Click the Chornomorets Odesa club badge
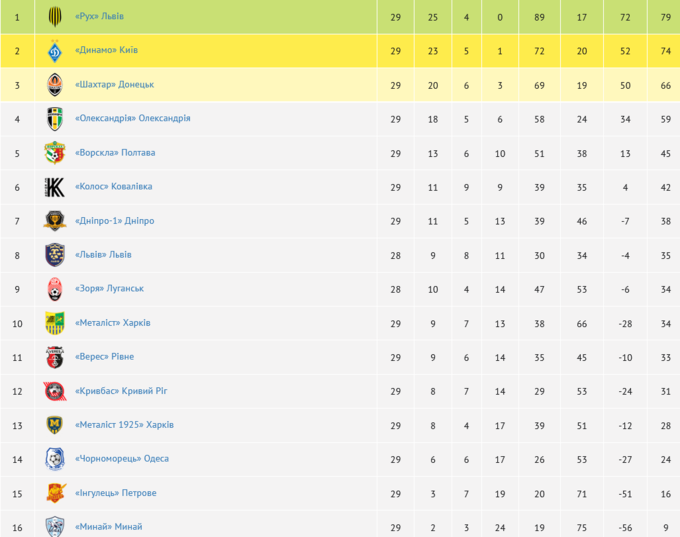 point(55,459)
